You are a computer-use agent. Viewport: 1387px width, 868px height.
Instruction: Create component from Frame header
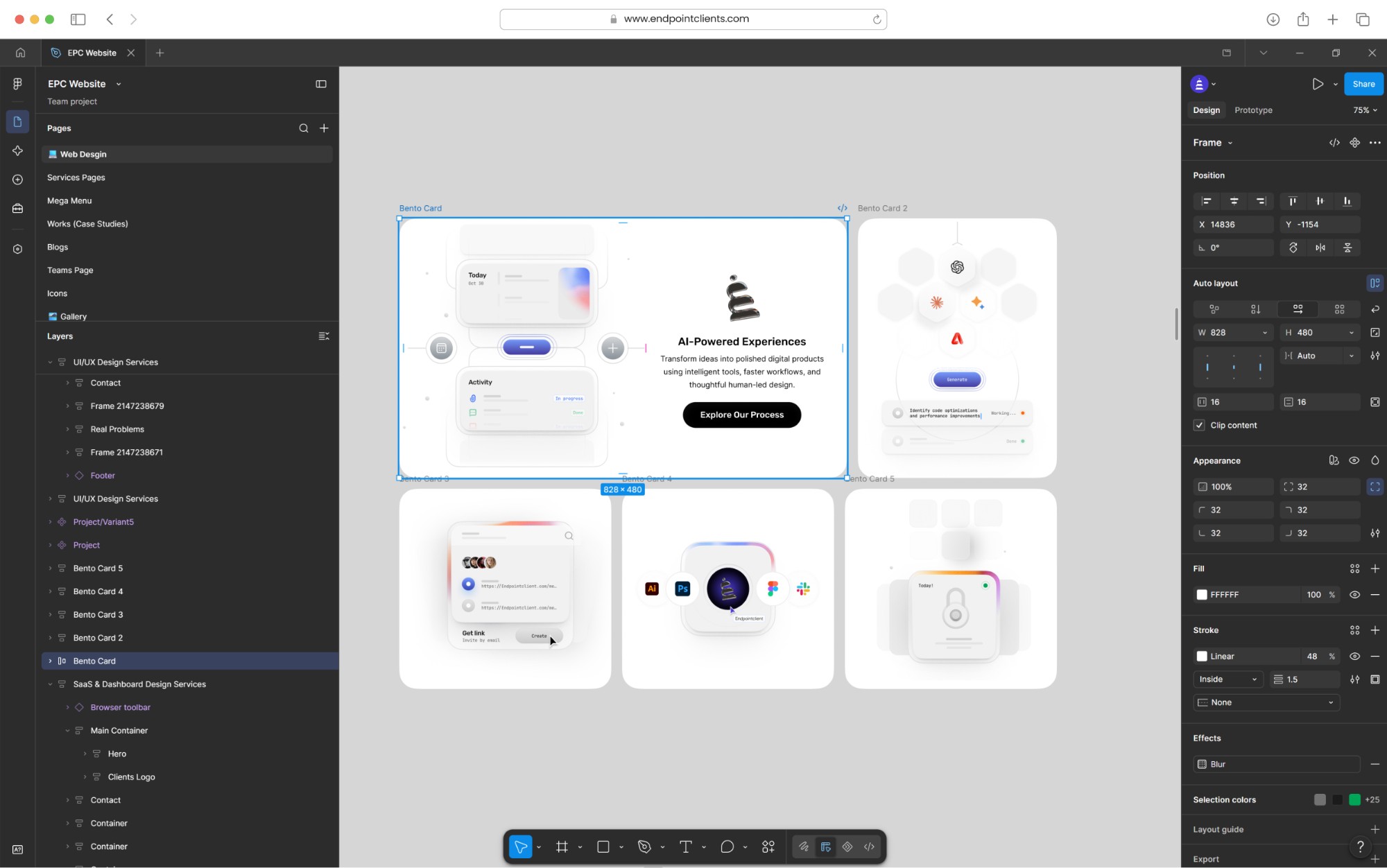(1354, 143)
